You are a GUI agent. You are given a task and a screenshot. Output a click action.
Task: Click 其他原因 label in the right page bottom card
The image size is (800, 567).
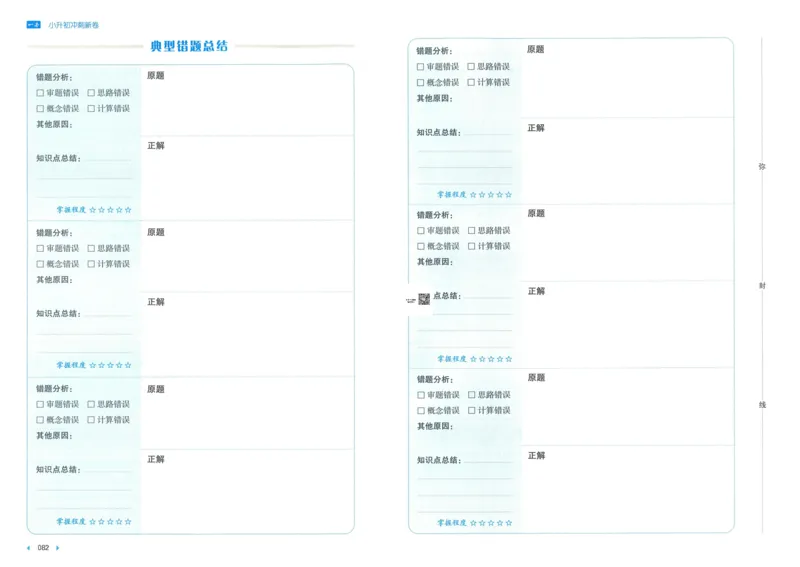point(435,426)
